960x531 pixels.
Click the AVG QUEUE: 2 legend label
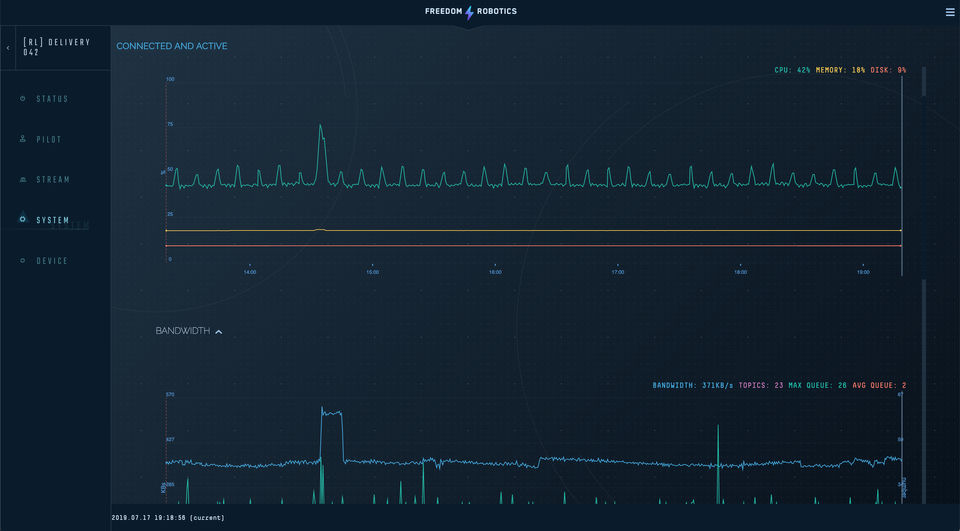coord(879,385)
